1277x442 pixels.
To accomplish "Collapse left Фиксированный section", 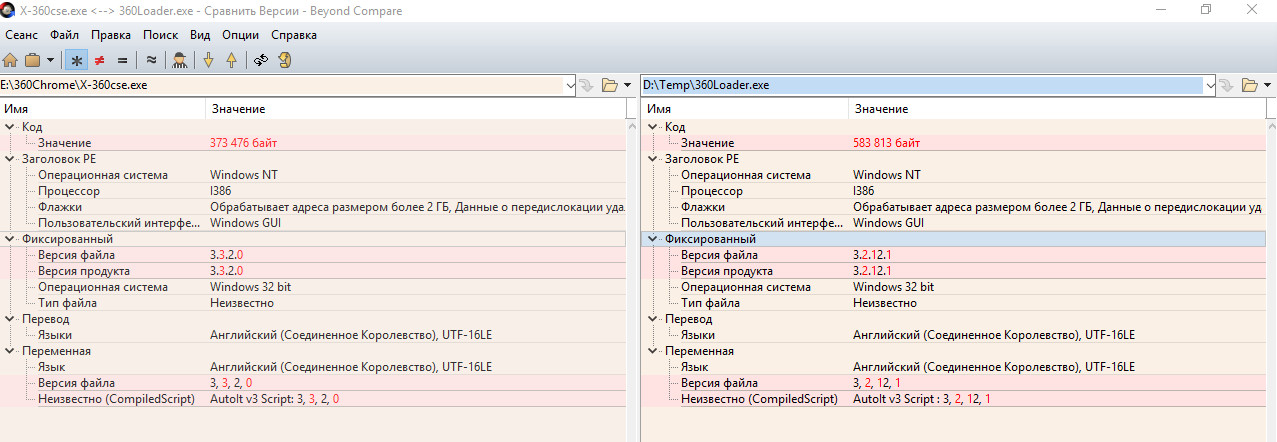I will click(x=10, y=239).
